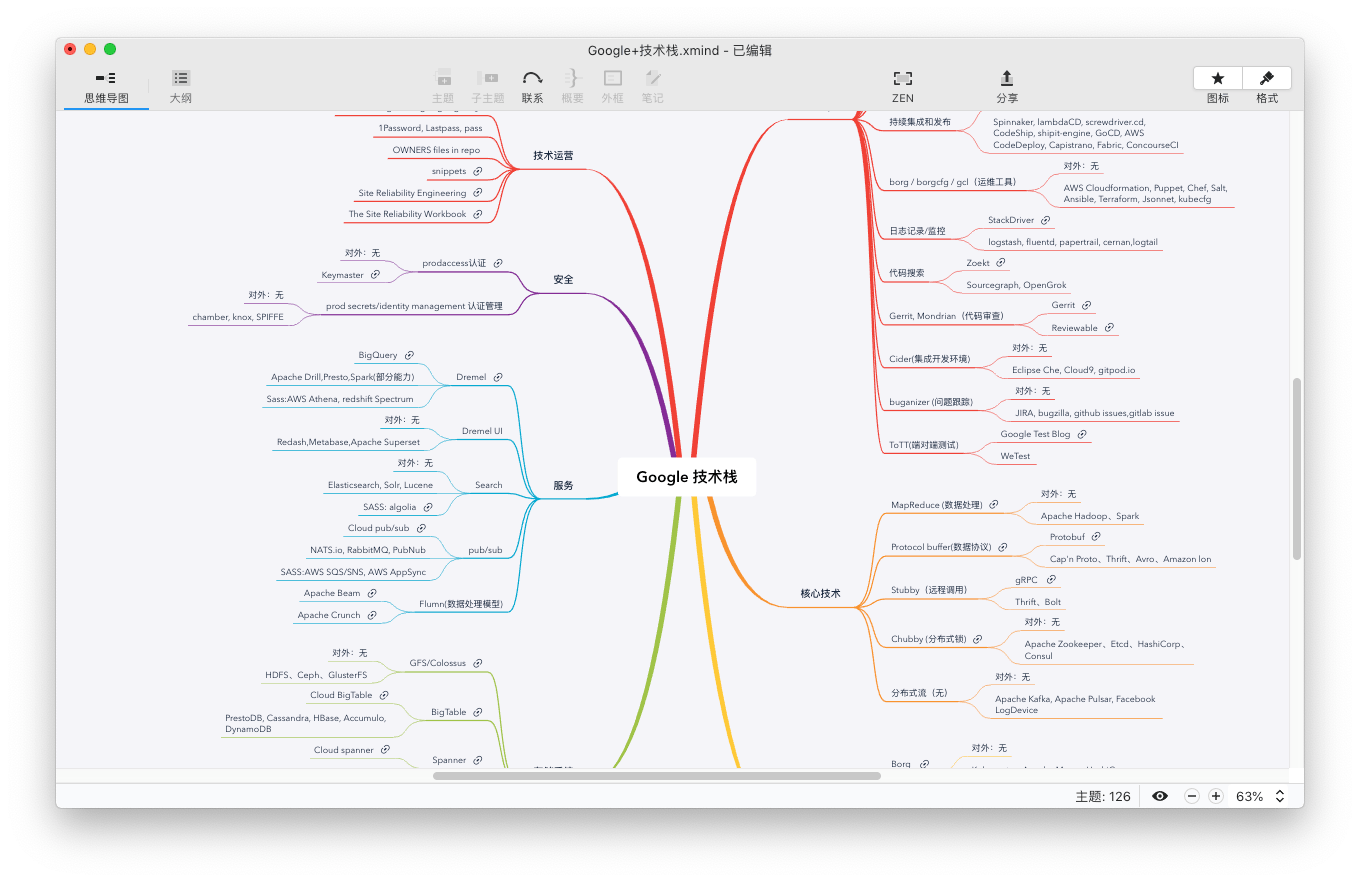
Task: Click the zoom out minus button
Action: point(1192,796)
